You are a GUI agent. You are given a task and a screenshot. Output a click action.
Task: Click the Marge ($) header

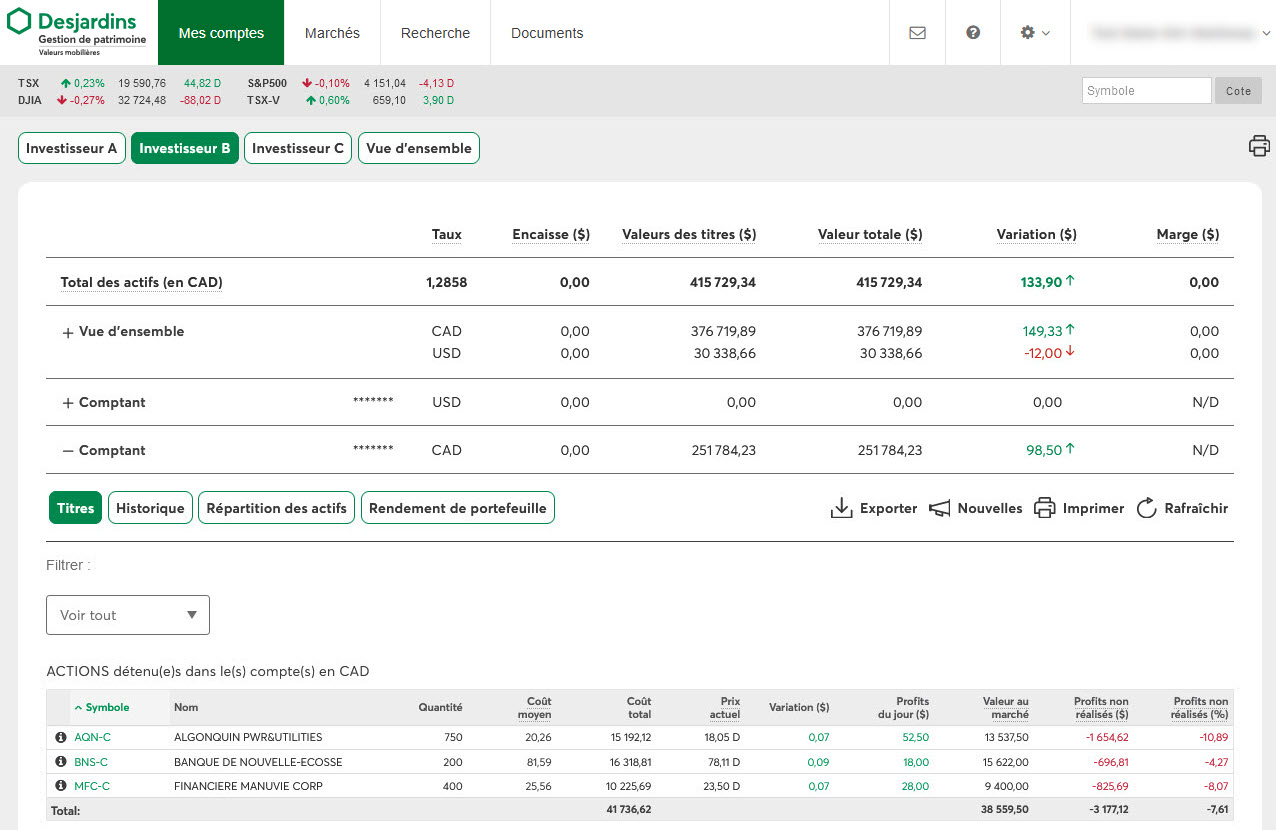[1188, 234]
